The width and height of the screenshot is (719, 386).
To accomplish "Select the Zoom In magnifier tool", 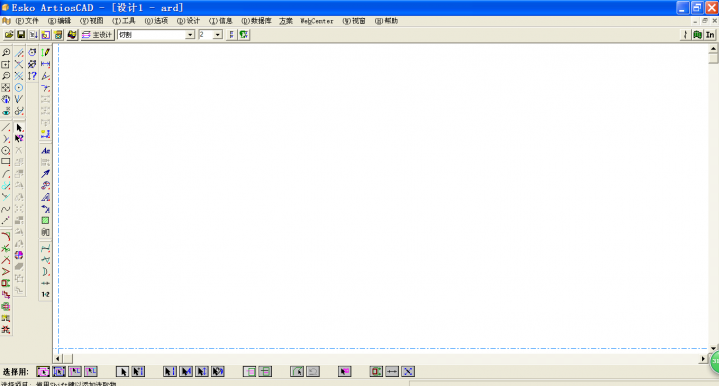I will pos(6,53).
